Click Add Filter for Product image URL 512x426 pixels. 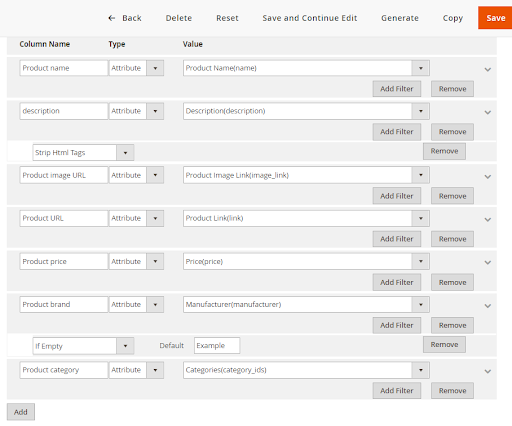click(397, 196)
